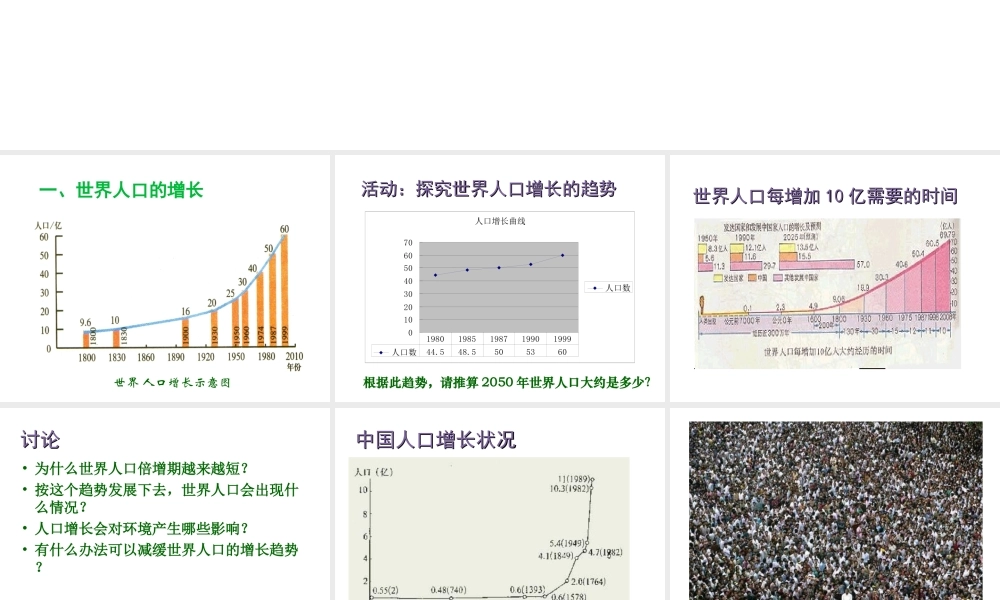Screen dimensions: 1000x600
Task: Click the table year header 1999
Action: coord(562,339)
